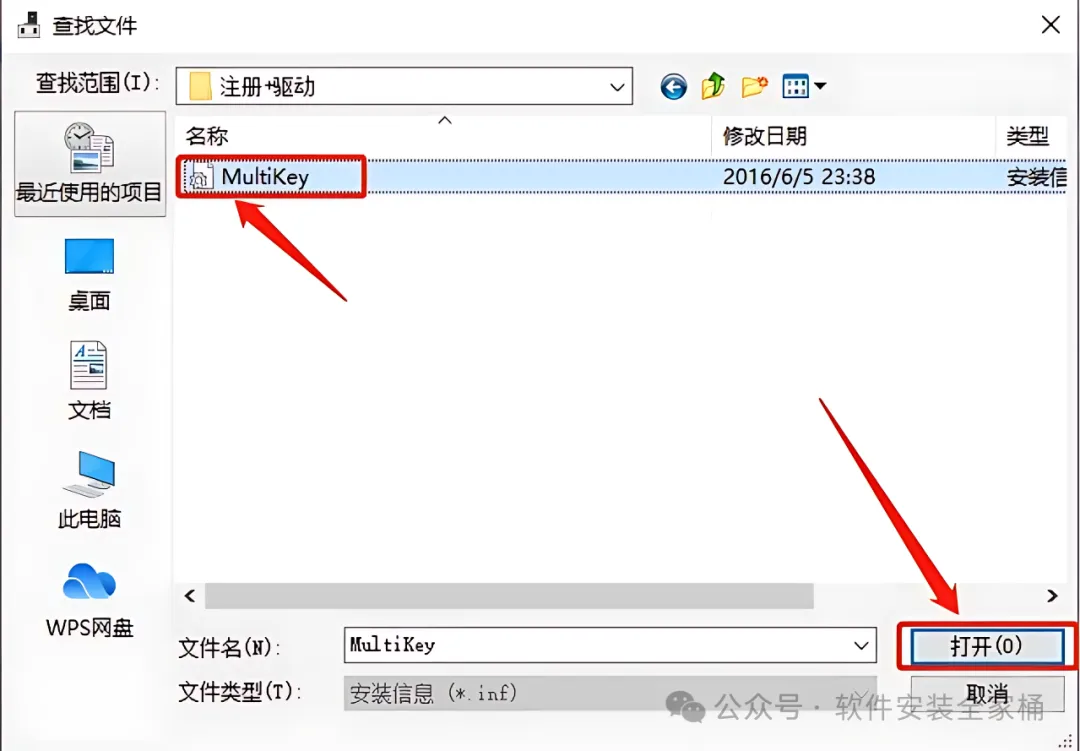Go up one folder level
Screen dimensions: 1080x751
click(x=713, y=86)
